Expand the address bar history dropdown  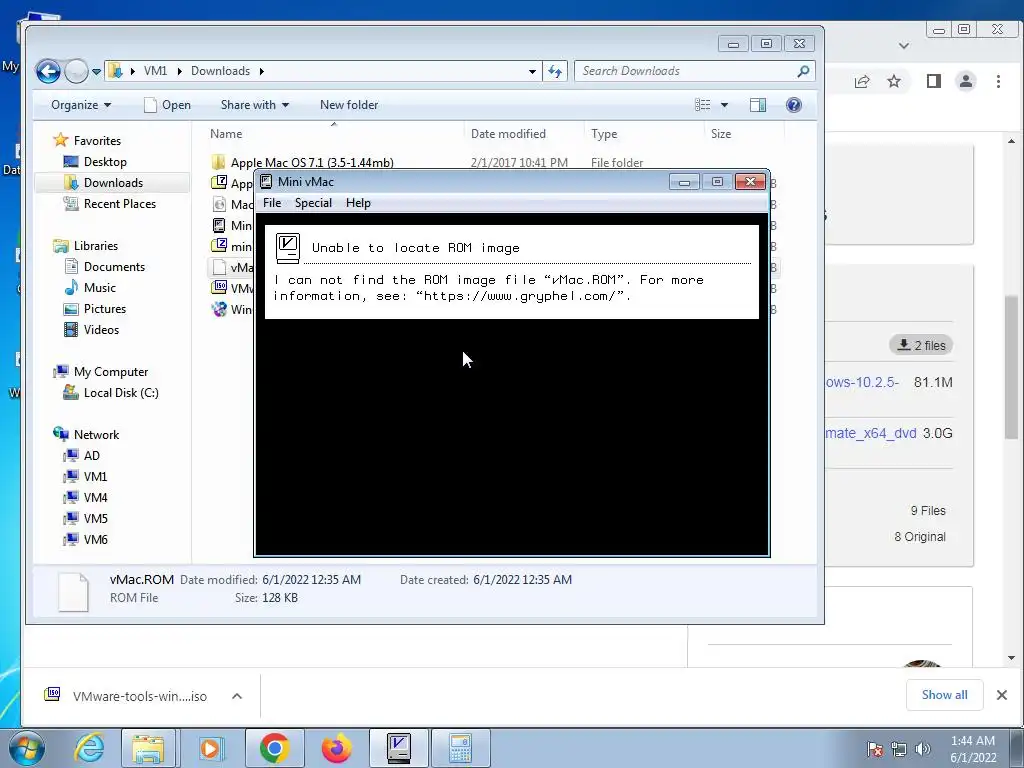(532, 72)
